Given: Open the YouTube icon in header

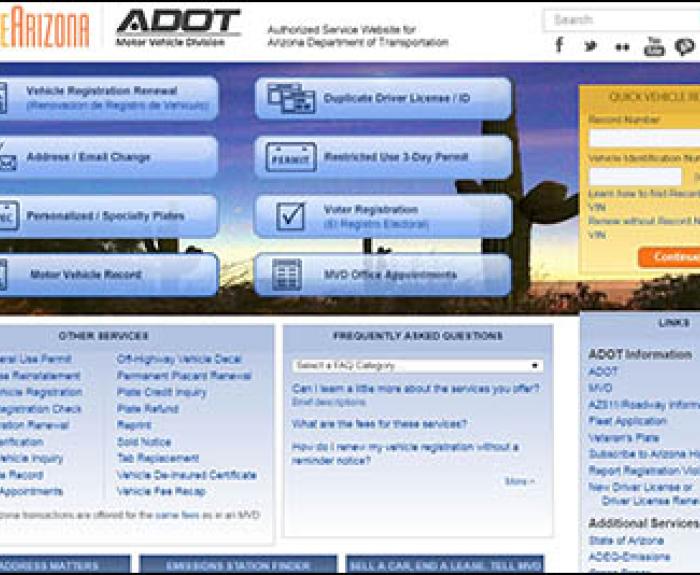Looking at the screenshot, I should coord(654,46).
